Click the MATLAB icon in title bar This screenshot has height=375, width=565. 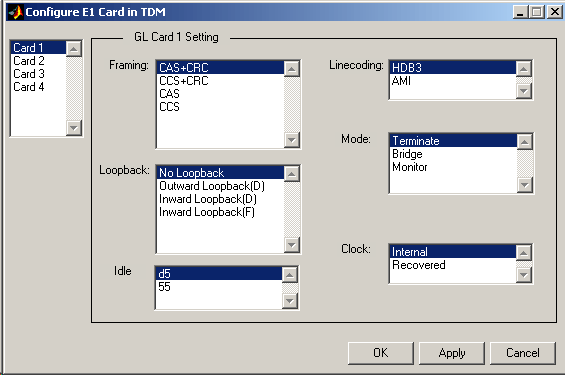[15, 12]
